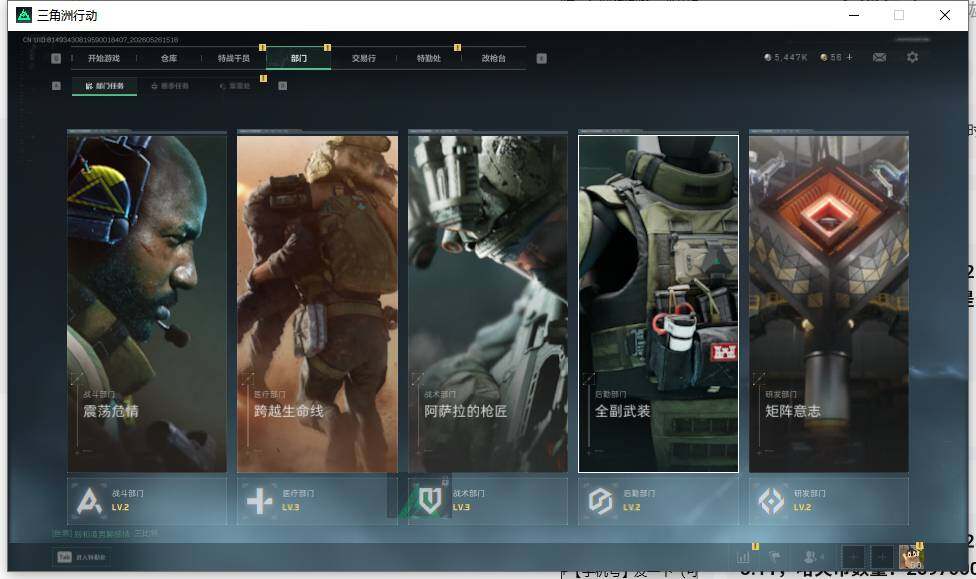Screen dimensions: 976x579
Task: Click the flag icon in bottom bar
Action: point(775,557)
